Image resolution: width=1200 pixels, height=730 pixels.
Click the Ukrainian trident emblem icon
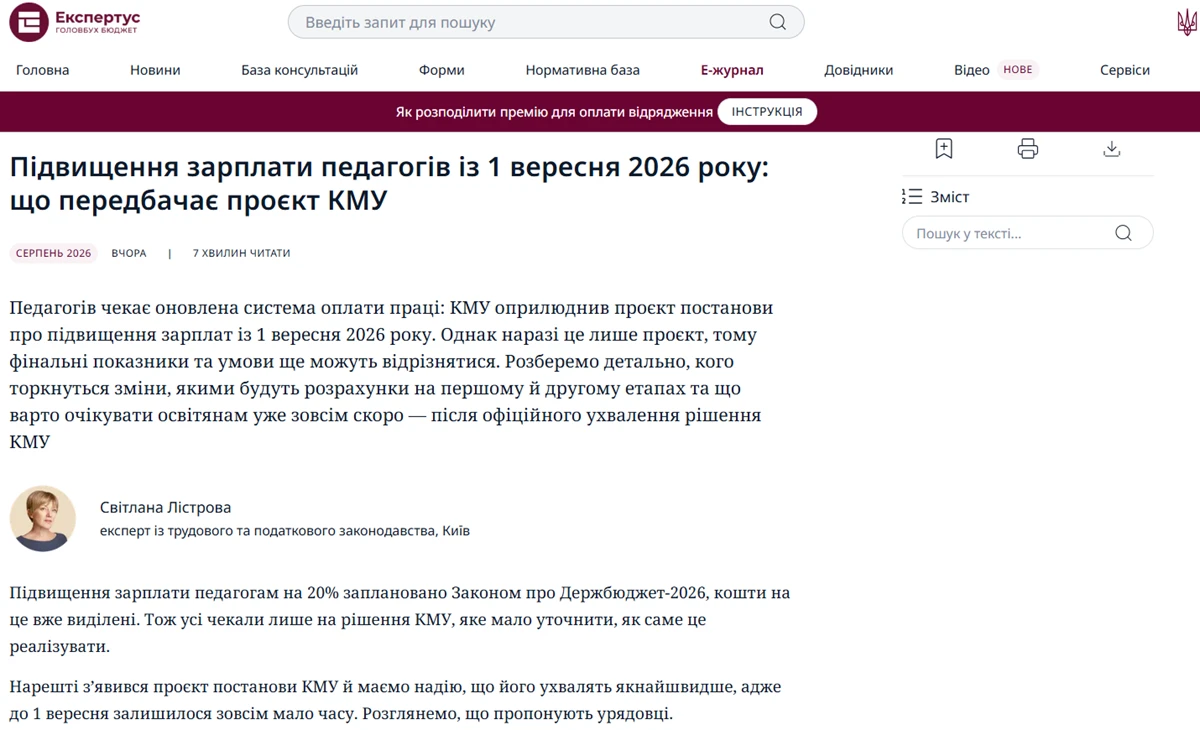[1187, 22]
